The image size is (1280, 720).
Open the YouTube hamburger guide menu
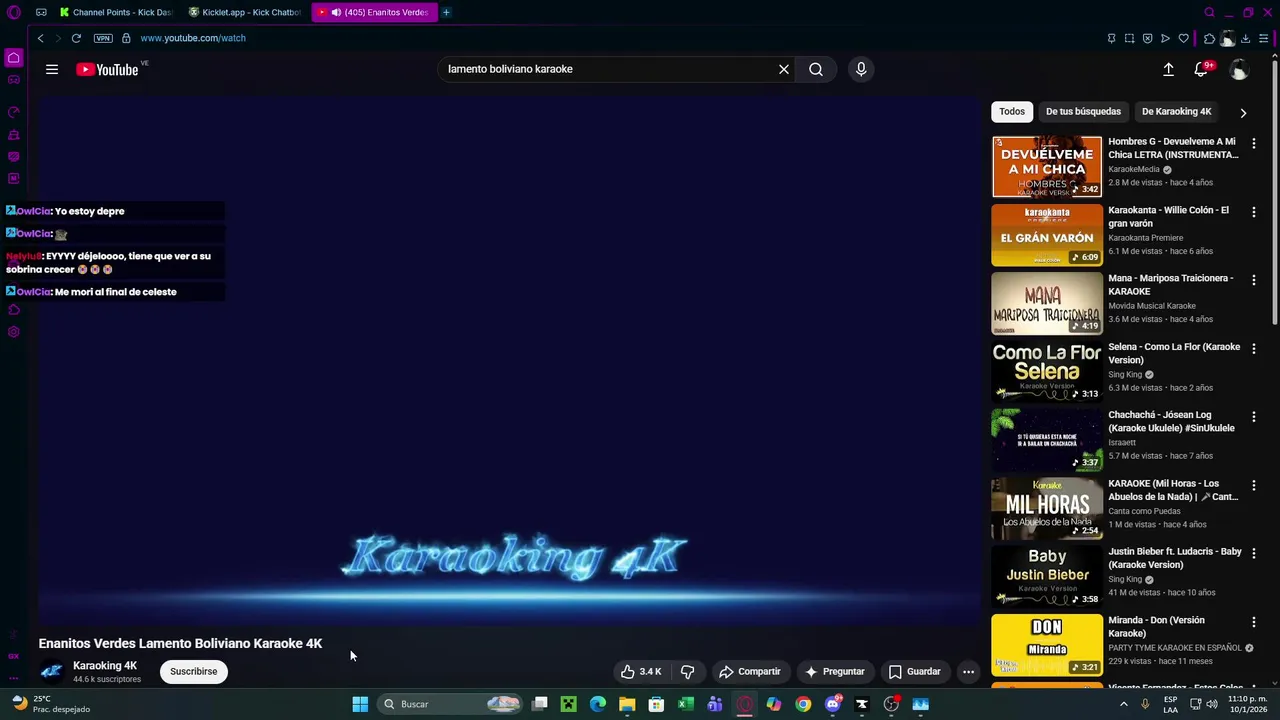52,69
